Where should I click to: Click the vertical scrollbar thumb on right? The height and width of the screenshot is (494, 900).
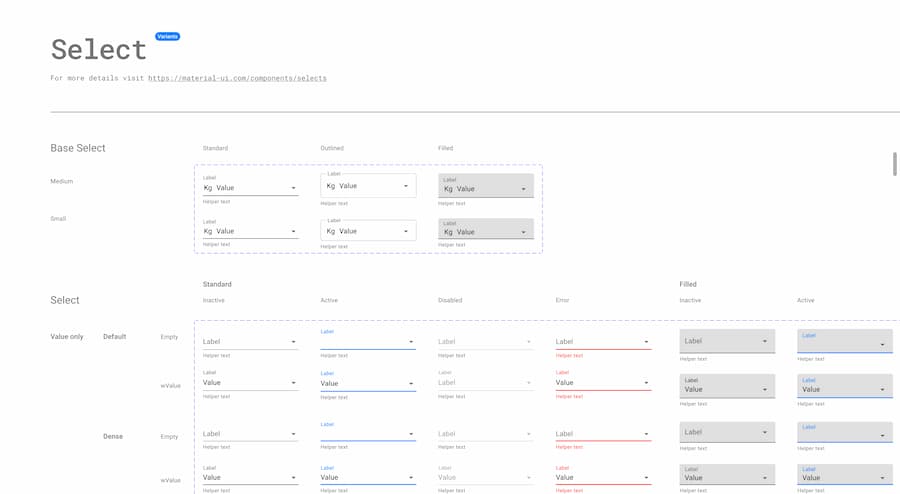894,164
